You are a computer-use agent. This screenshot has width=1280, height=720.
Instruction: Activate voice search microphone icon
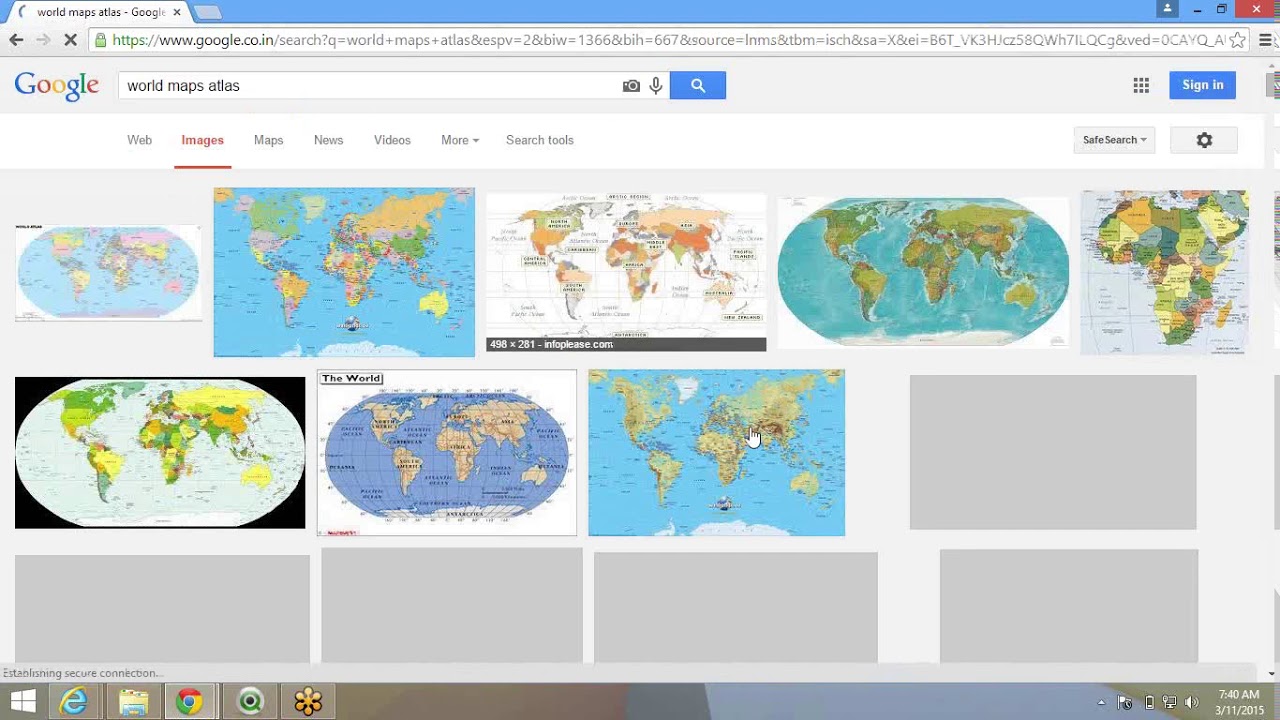[656, 86]
